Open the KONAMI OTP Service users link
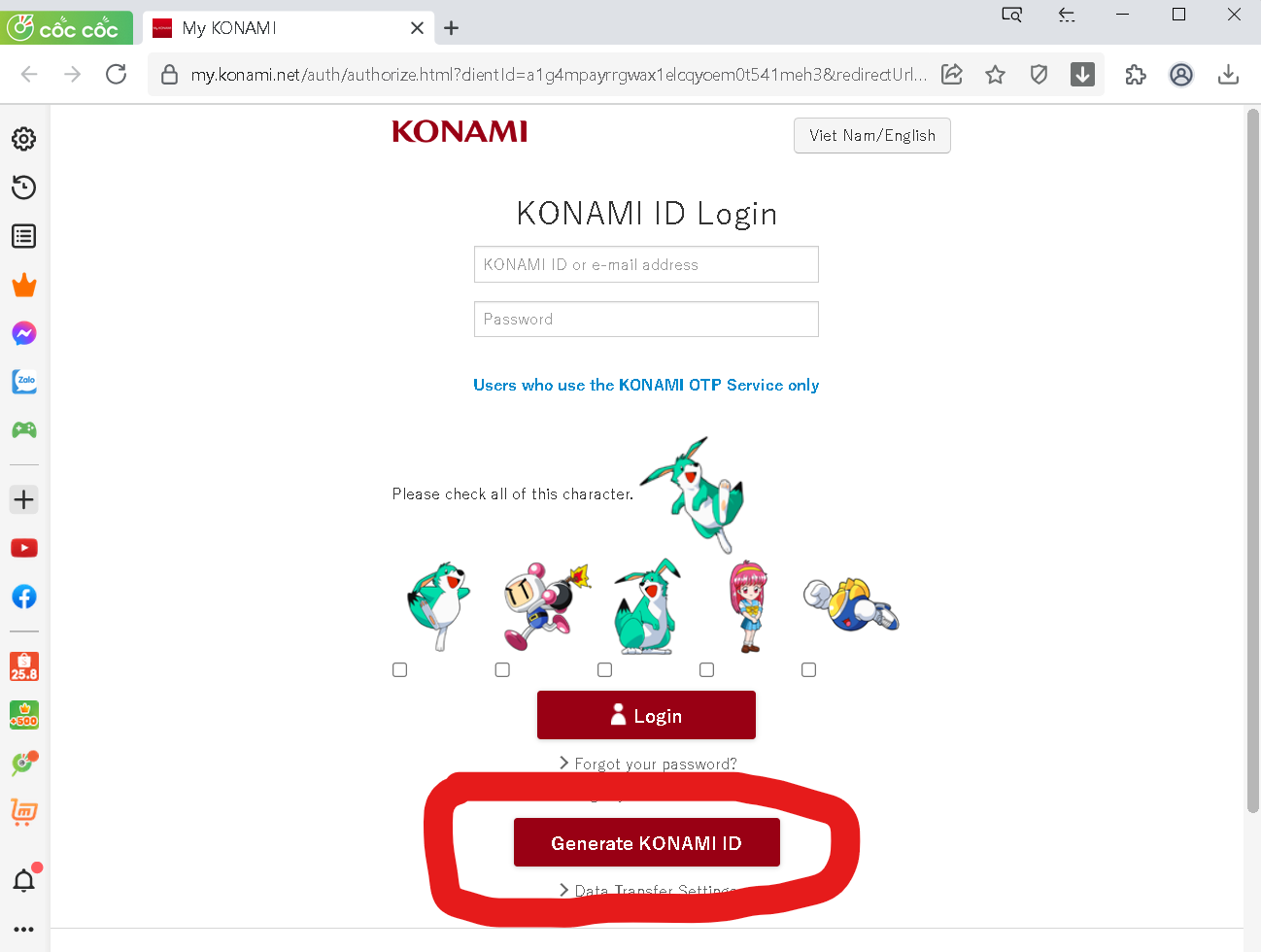This screenshot has height=952, width=1261. click(x=646, y=385)
